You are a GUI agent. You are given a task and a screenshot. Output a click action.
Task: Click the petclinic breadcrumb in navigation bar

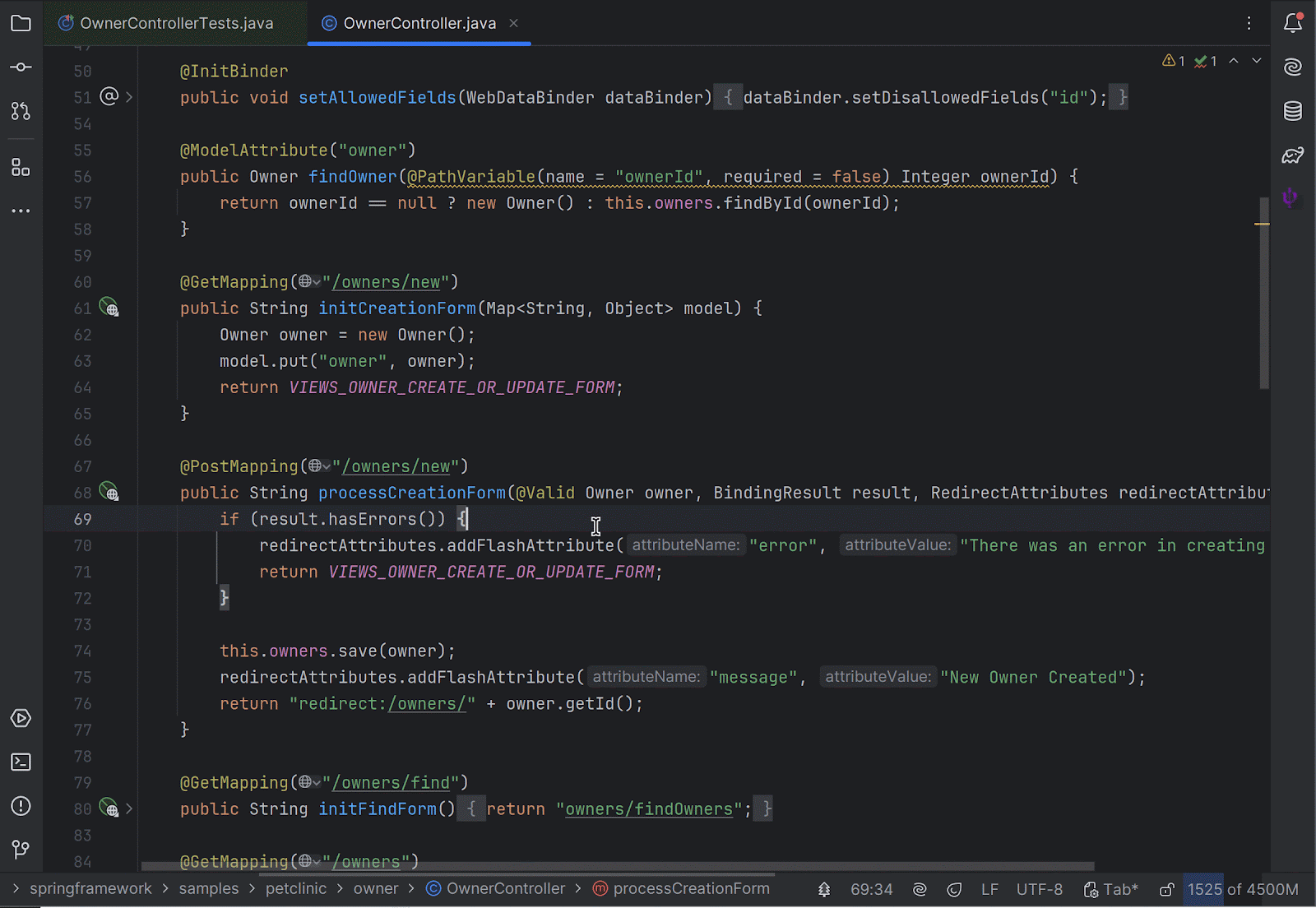click(x=295, y=889)
